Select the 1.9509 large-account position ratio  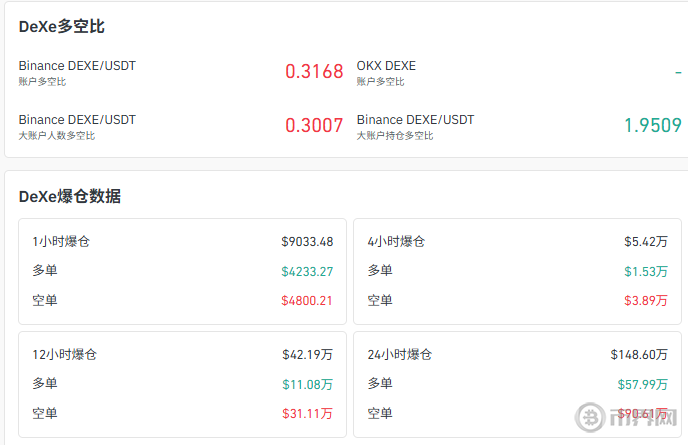653,126
